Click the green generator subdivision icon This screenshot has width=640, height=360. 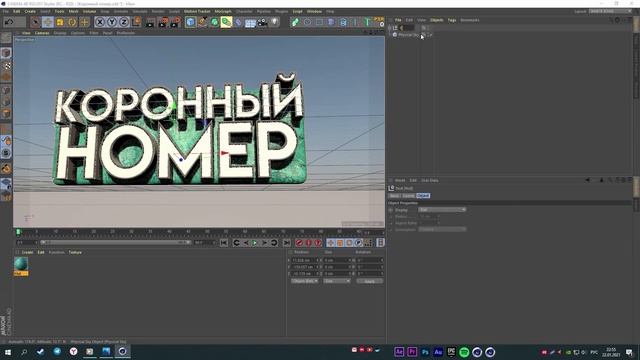(x=214, y=22)
